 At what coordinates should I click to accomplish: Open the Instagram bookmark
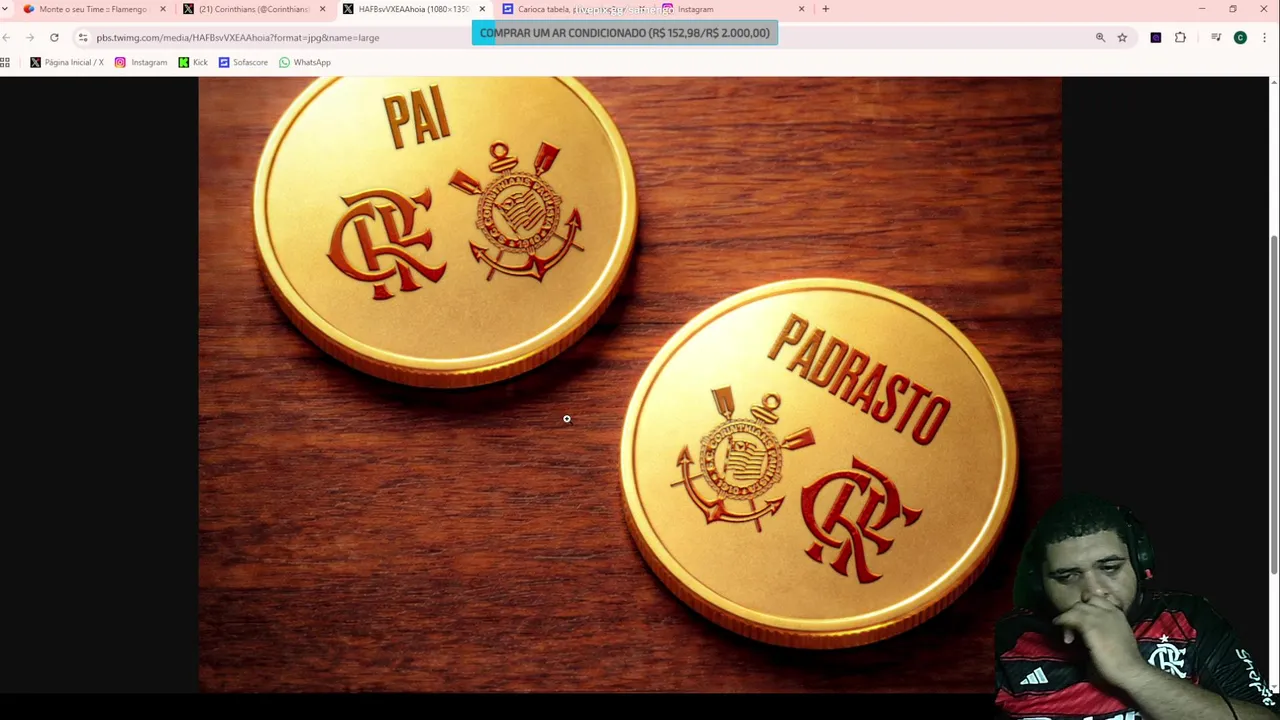141,62
